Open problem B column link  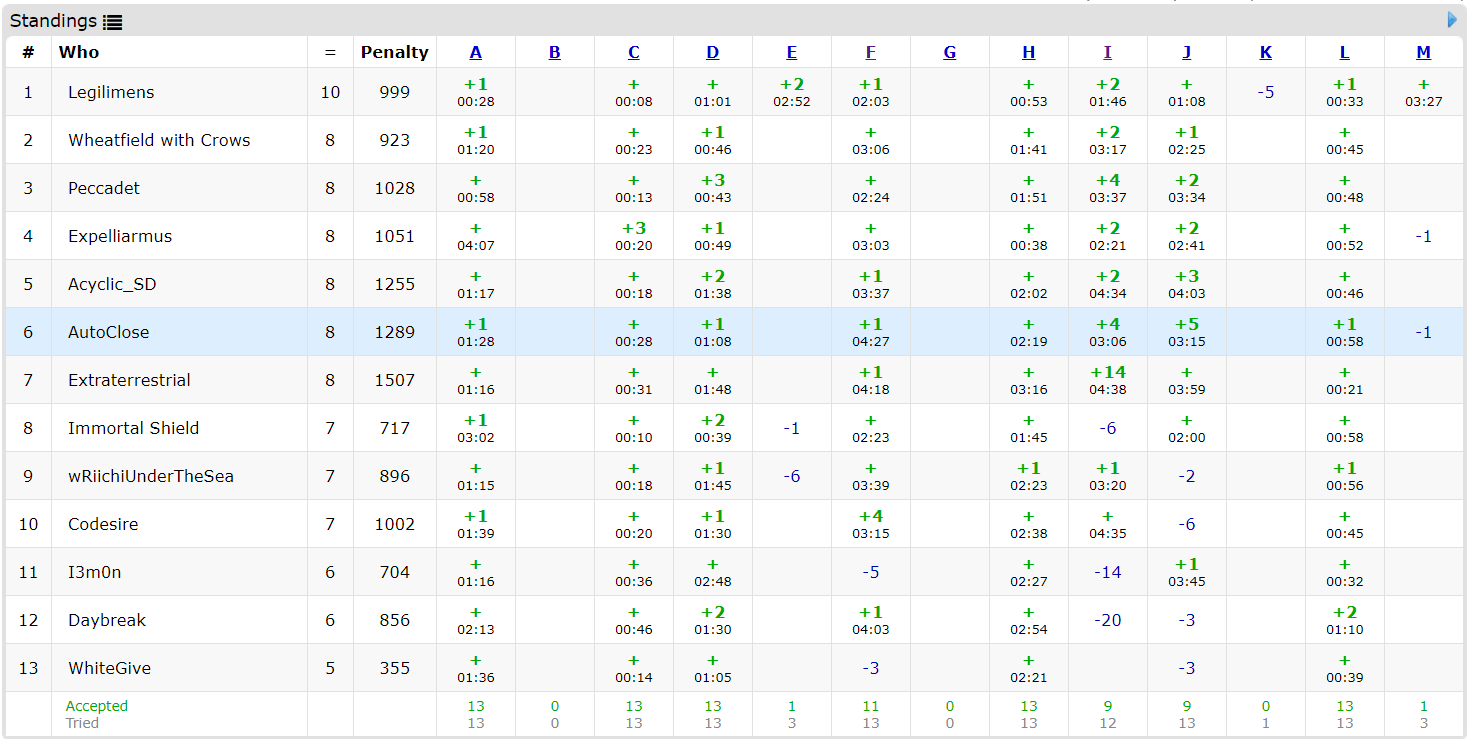pyautogui.click(x=554, y=53)
